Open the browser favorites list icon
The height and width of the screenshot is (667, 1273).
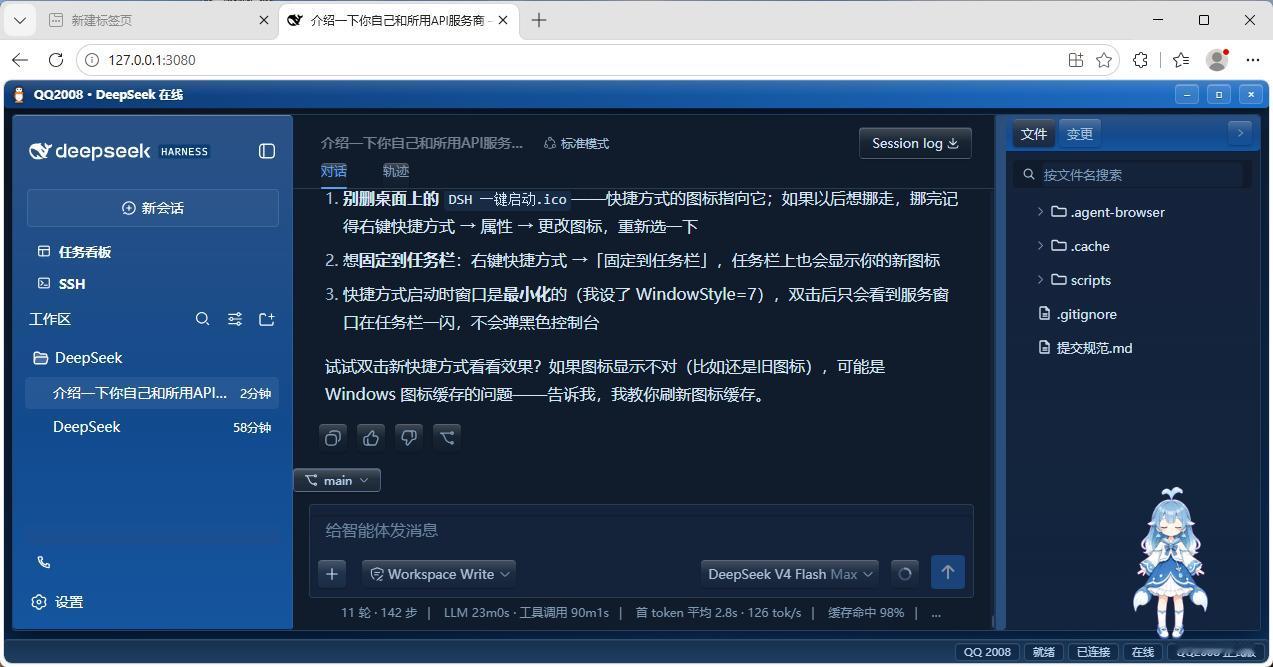point(1181,60)
